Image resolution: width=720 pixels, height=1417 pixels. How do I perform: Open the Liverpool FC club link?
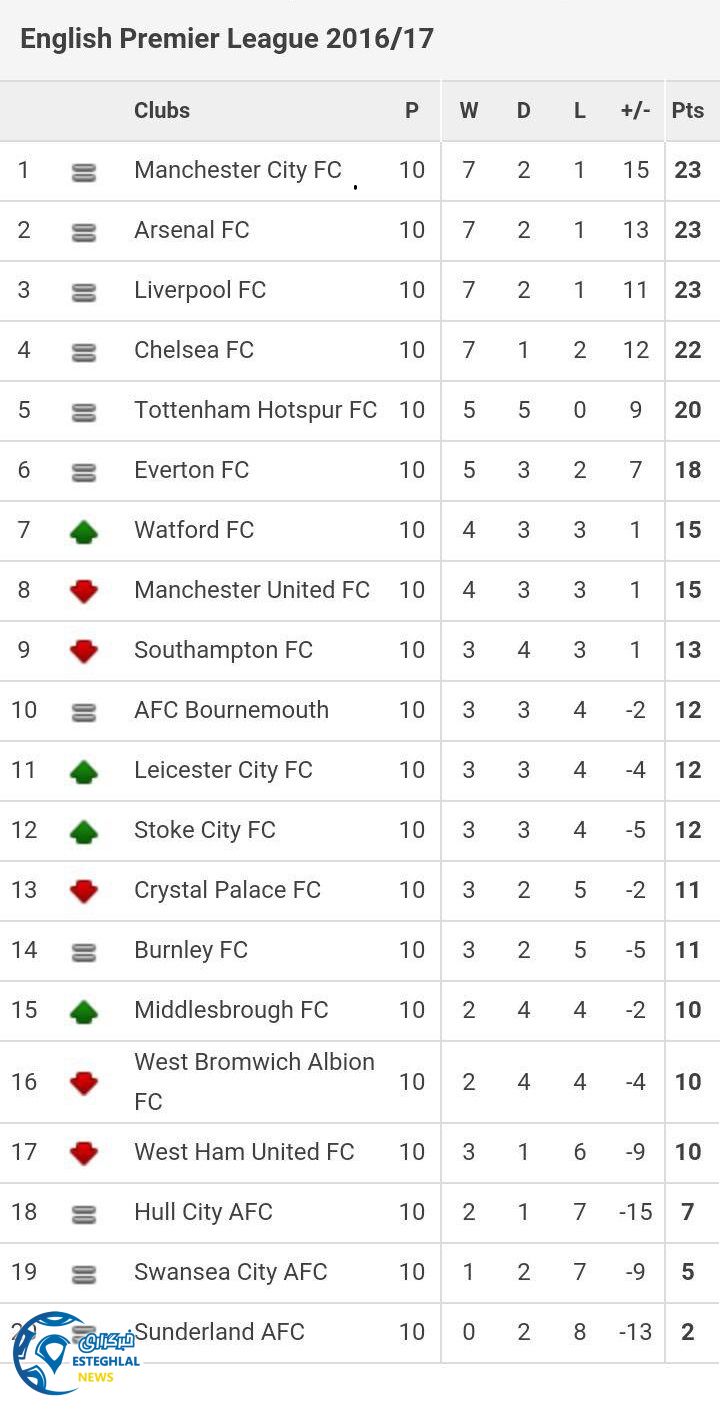(200, 290)
